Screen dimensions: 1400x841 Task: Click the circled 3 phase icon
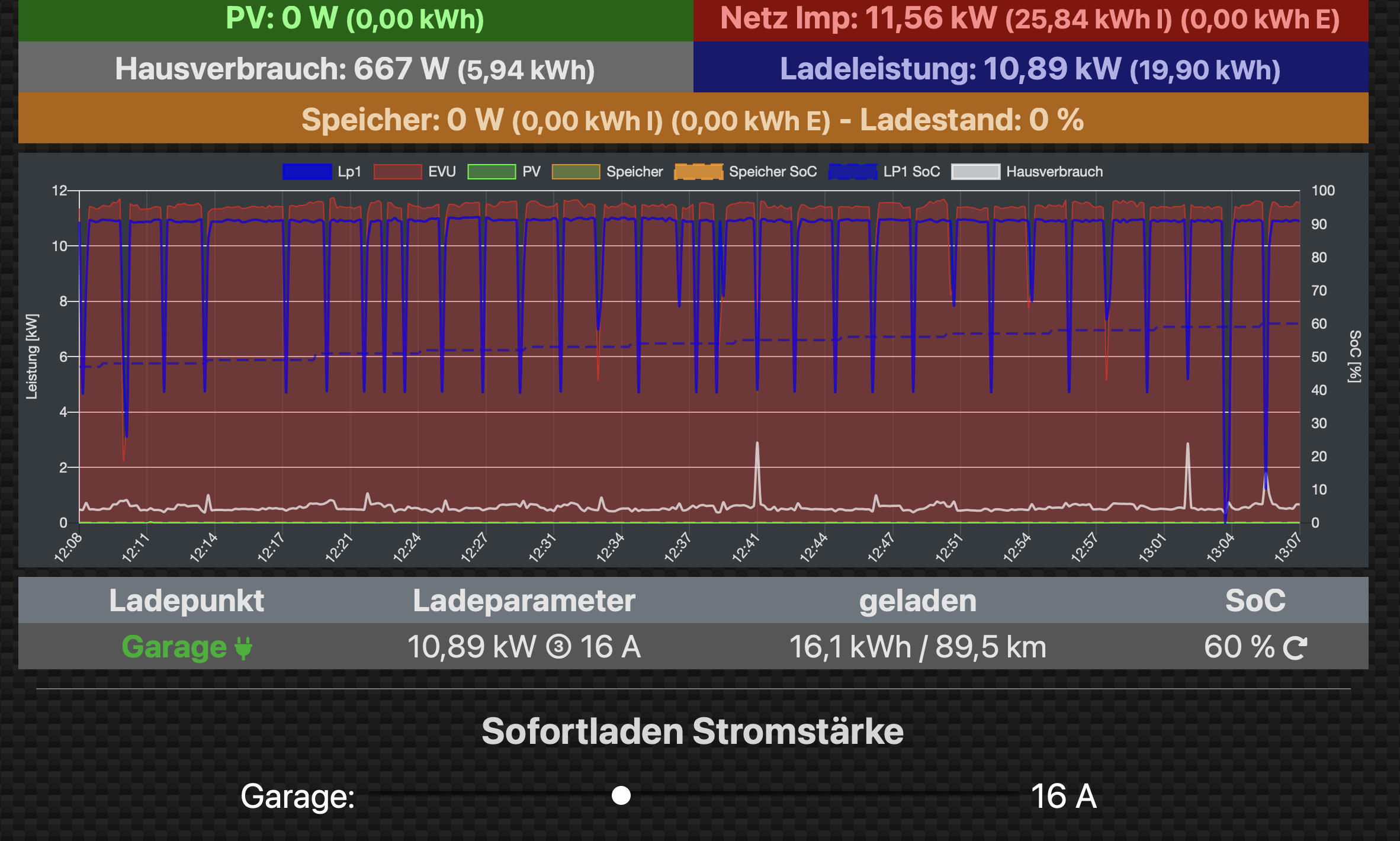(x=558, y=647)
